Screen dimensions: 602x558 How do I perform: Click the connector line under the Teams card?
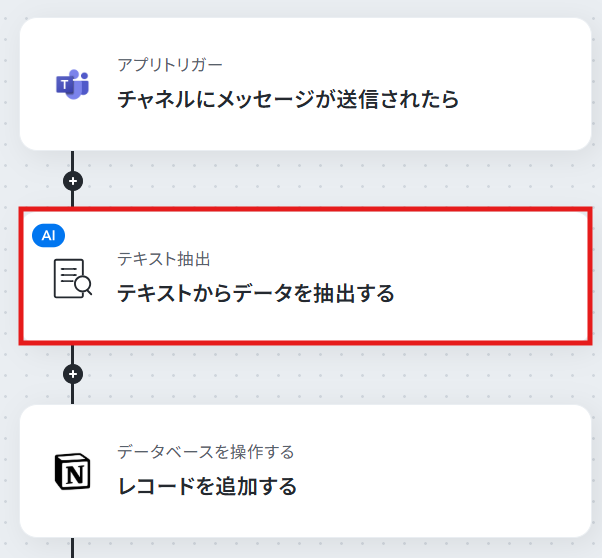coord(73,161)
